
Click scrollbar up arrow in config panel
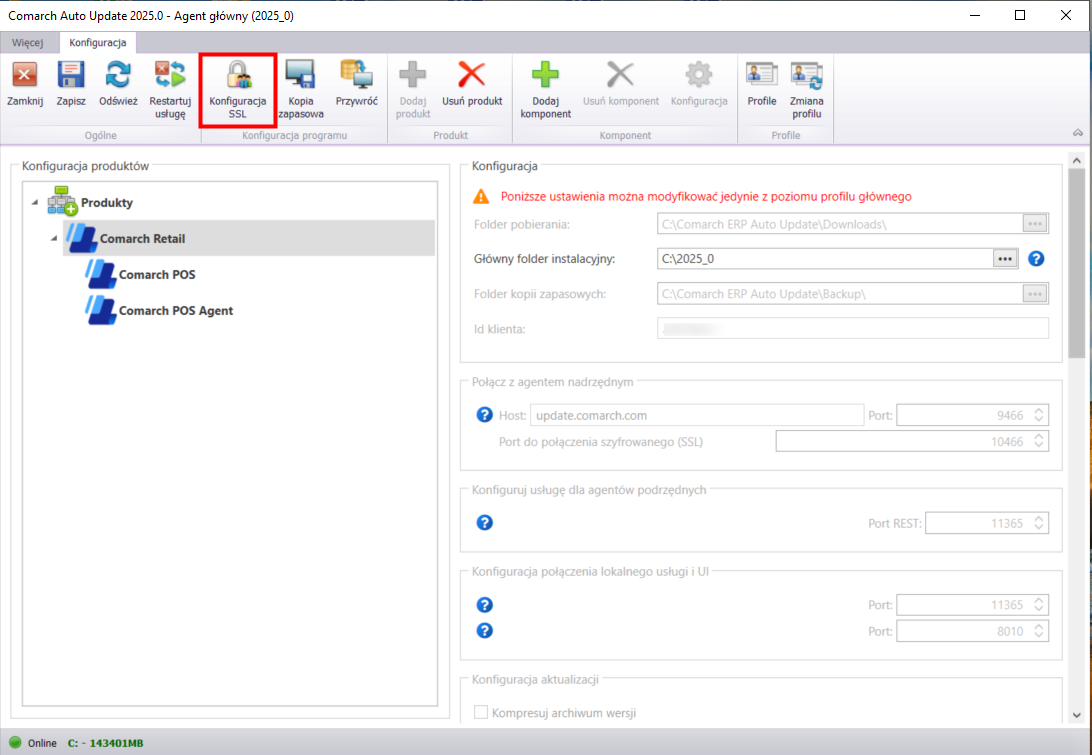click(1077, 160)
